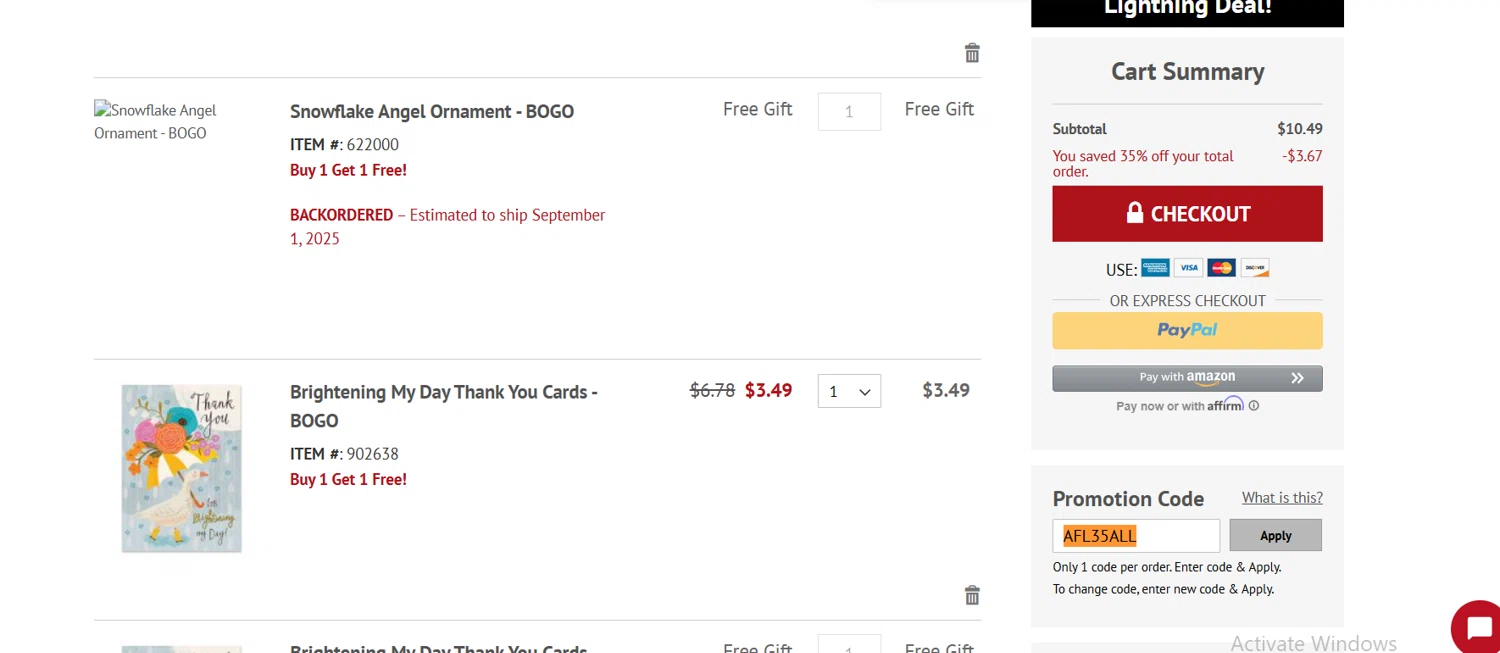Click the Lightning Deal banner

click(1187, 10)
